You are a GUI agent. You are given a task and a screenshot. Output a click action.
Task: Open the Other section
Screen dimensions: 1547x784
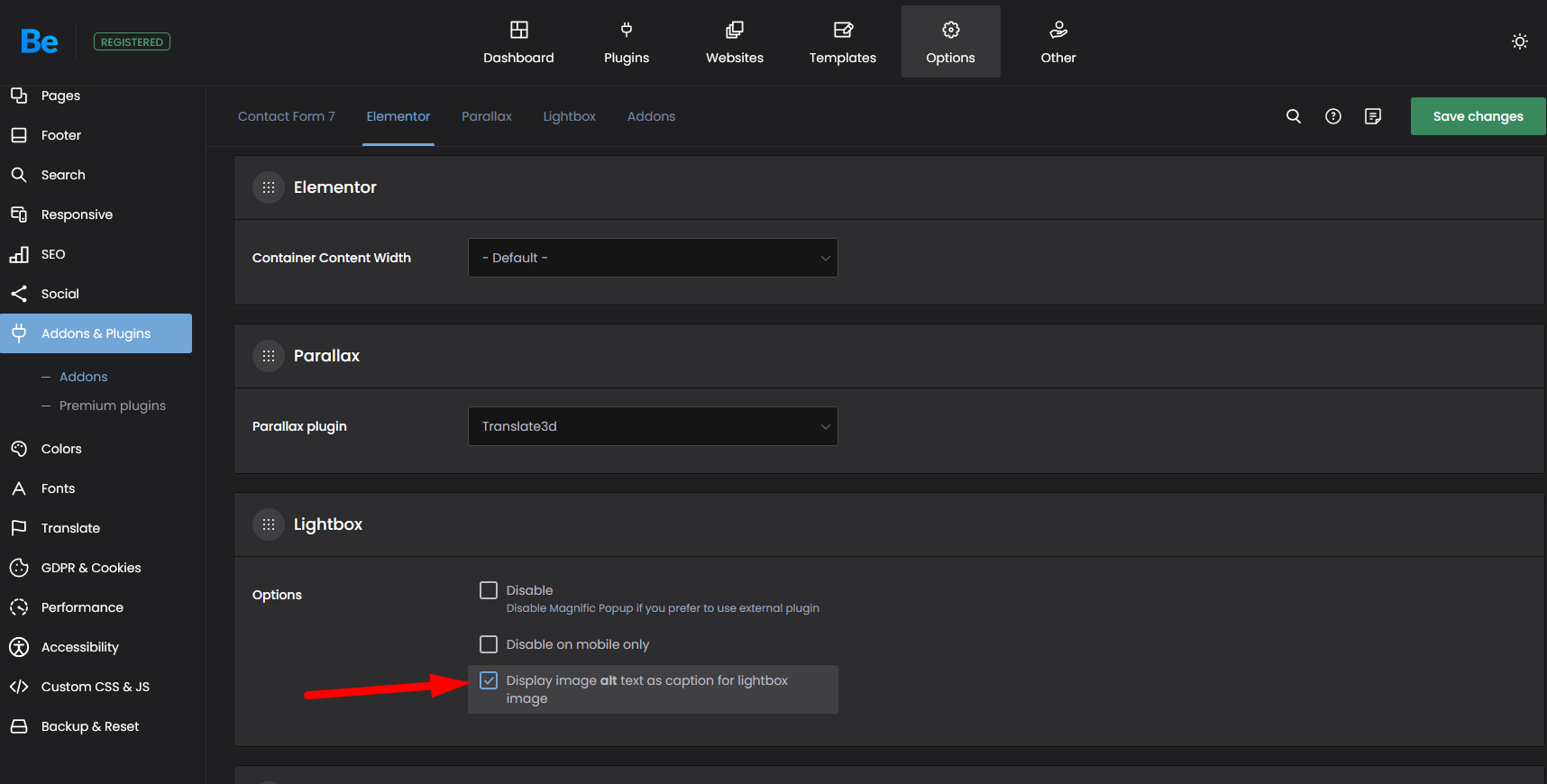pos(1058,41)
